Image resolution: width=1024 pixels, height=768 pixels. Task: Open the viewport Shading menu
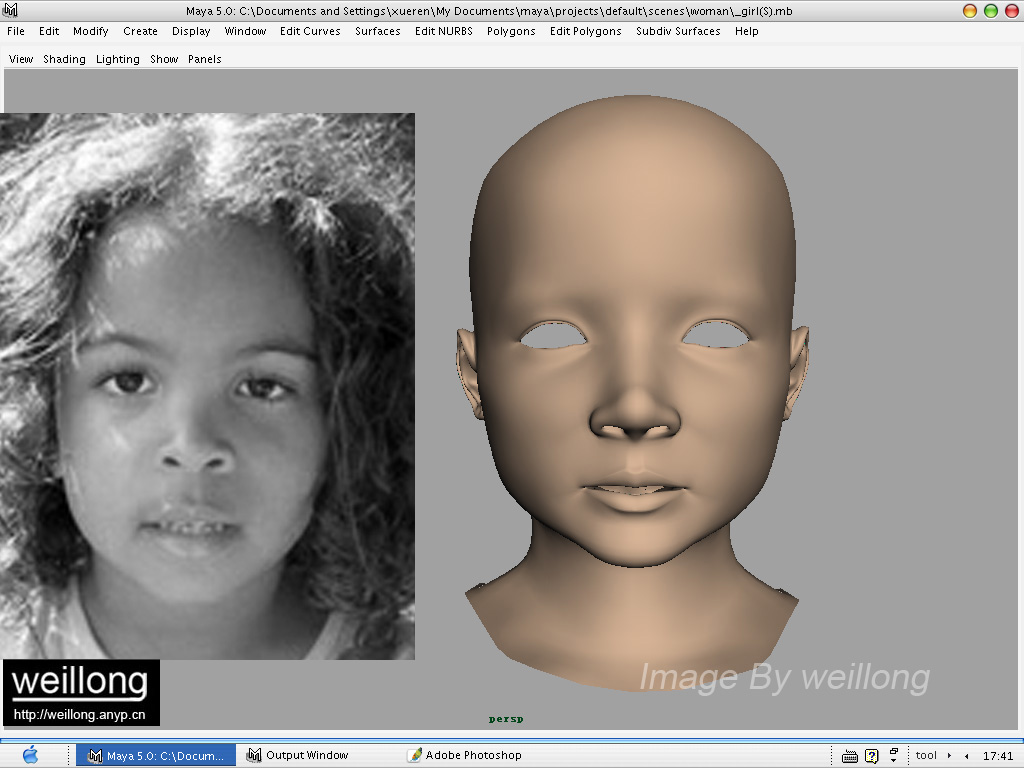(x=64, y=59)
